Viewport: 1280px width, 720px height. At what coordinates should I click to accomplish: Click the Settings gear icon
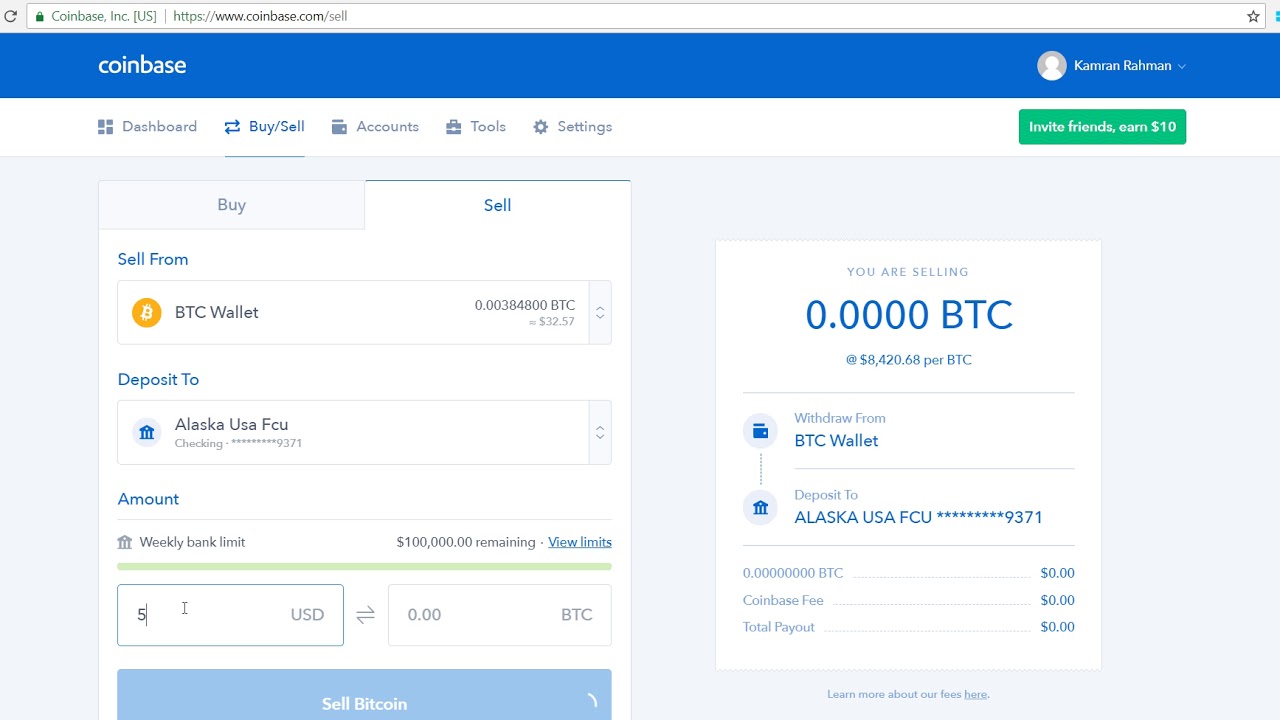coord(541,127)
